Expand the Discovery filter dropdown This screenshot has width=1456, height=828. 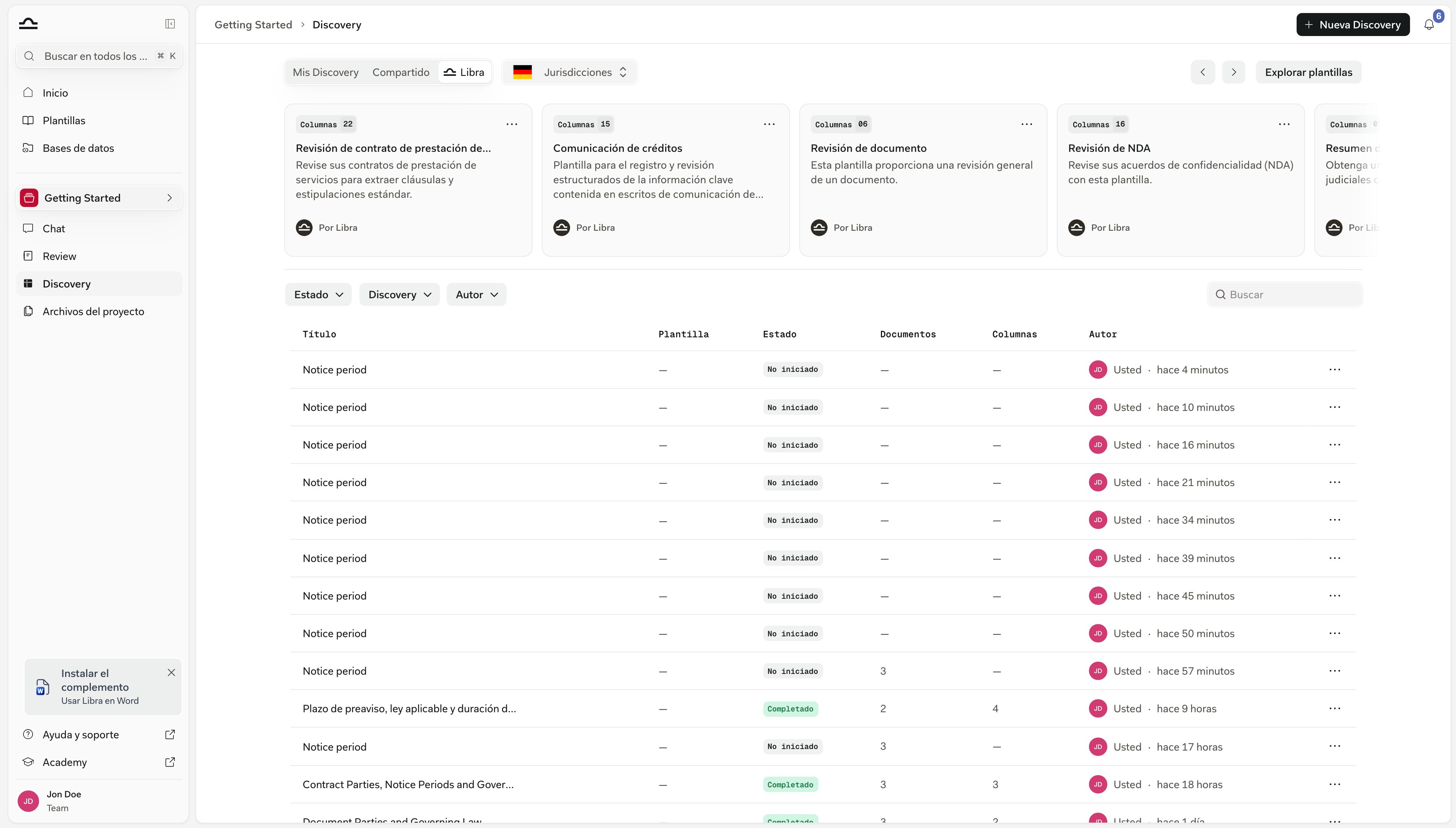[x=400, y=294]
